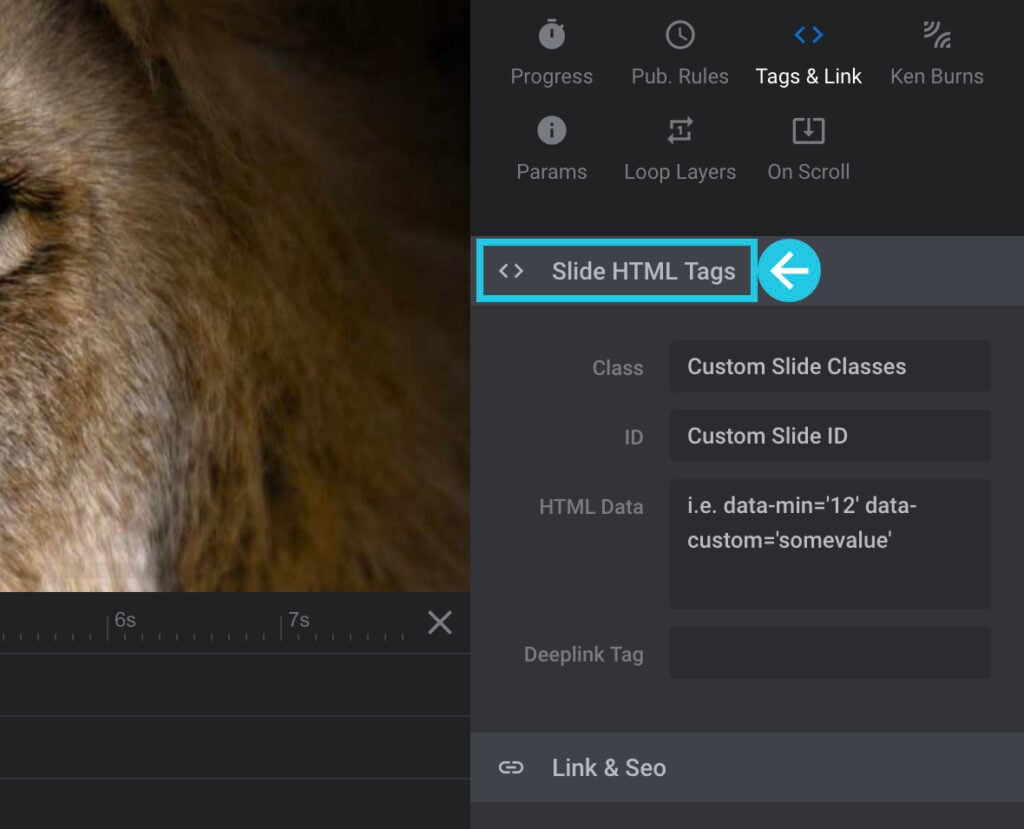Viewport: 1024px width, 829px height.
Task: Open the Loop Layers icon
Action: click(x=680, y=130)
